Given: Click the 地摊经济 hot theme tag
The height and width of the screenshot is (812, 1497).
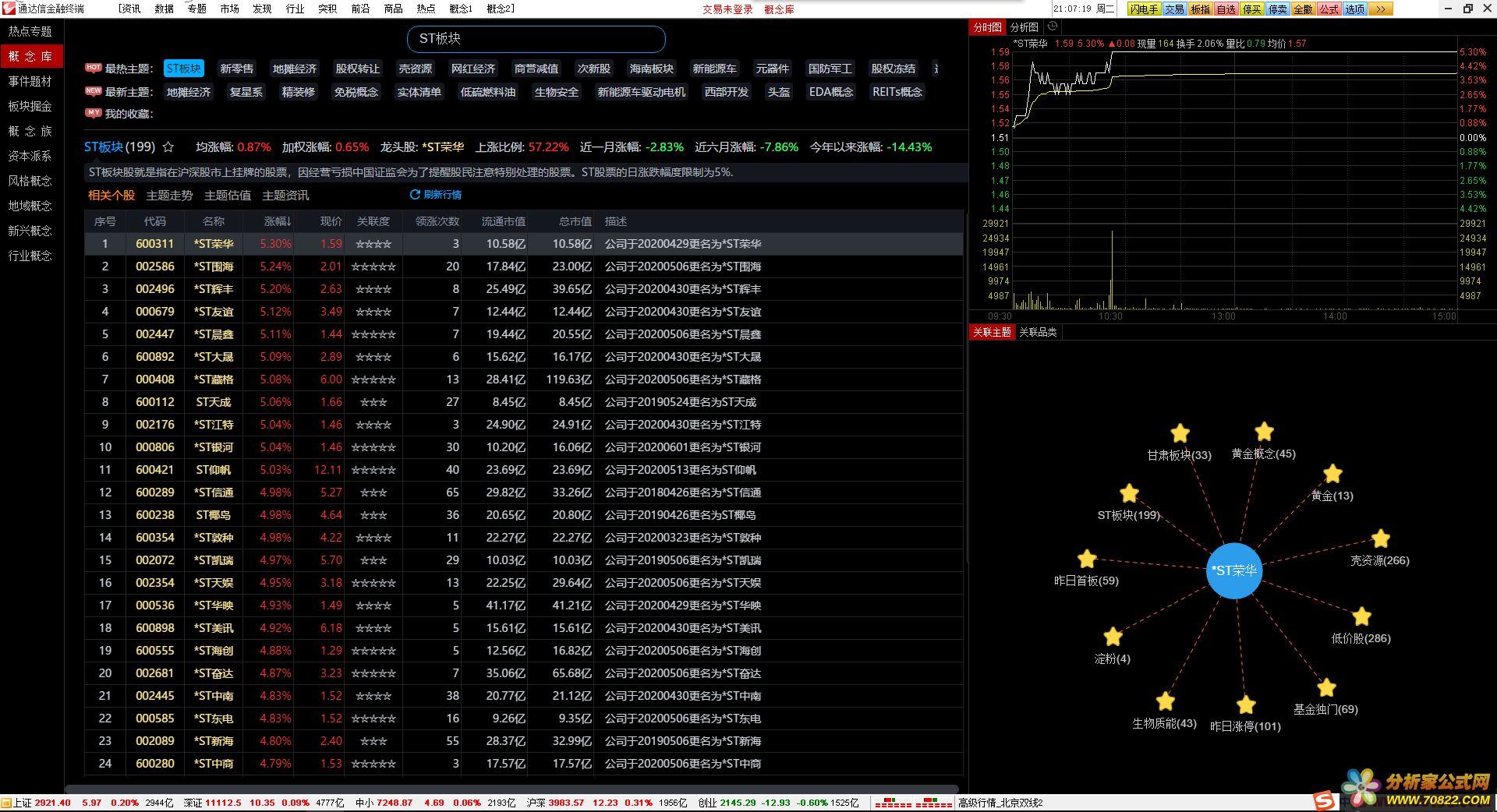Looking at the screenshot, I should [x=295, y=69].
